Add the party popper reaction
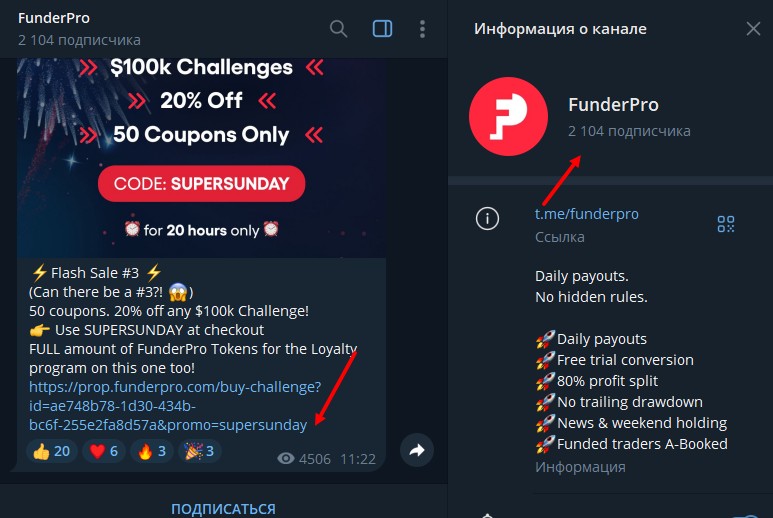This screenshot has width=773, height=518. (x=199, y=451)
